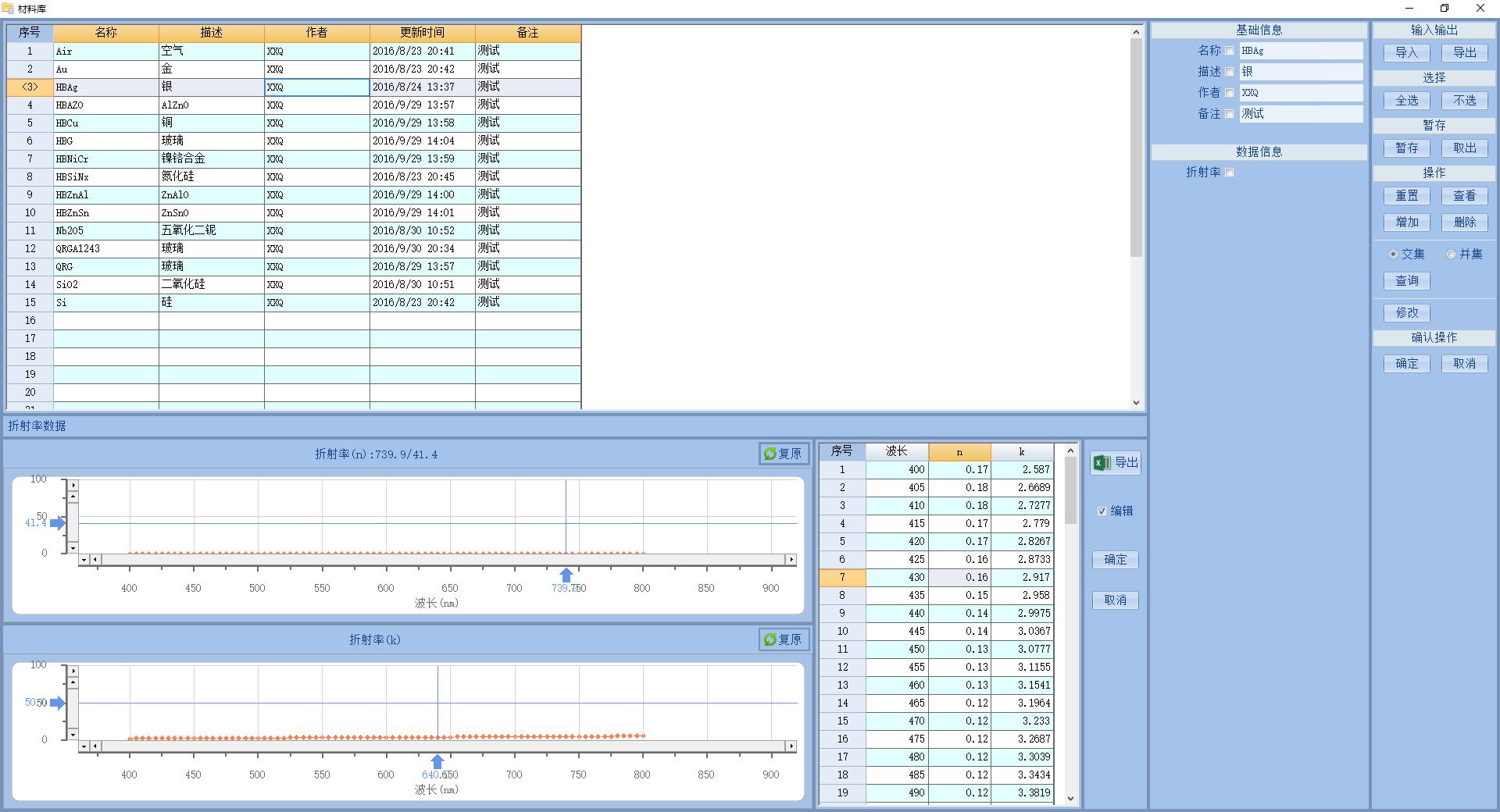Click the 暂存 stash button
The height and width of the screenshot is (812, 1500).
1407,148
